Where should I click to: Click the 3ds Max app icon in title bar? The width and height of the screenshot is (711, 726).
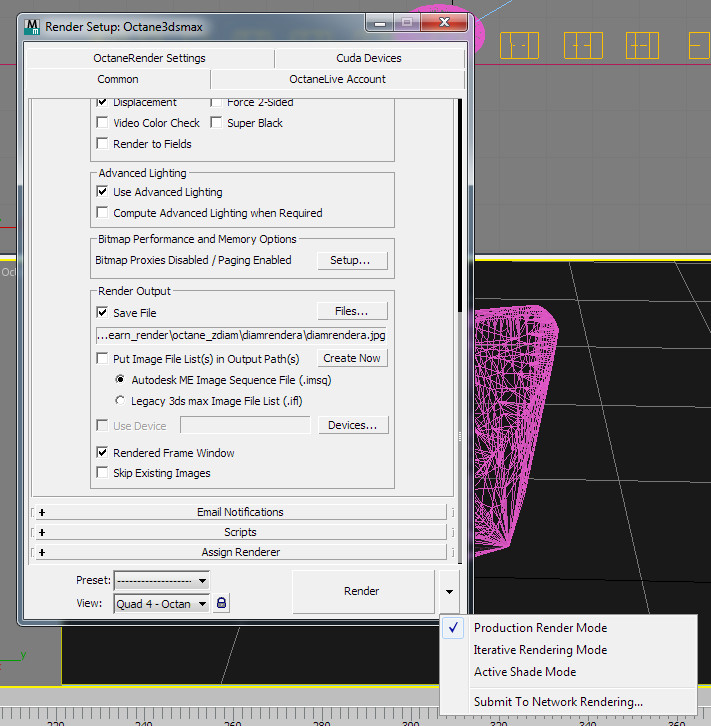point(32,27)
